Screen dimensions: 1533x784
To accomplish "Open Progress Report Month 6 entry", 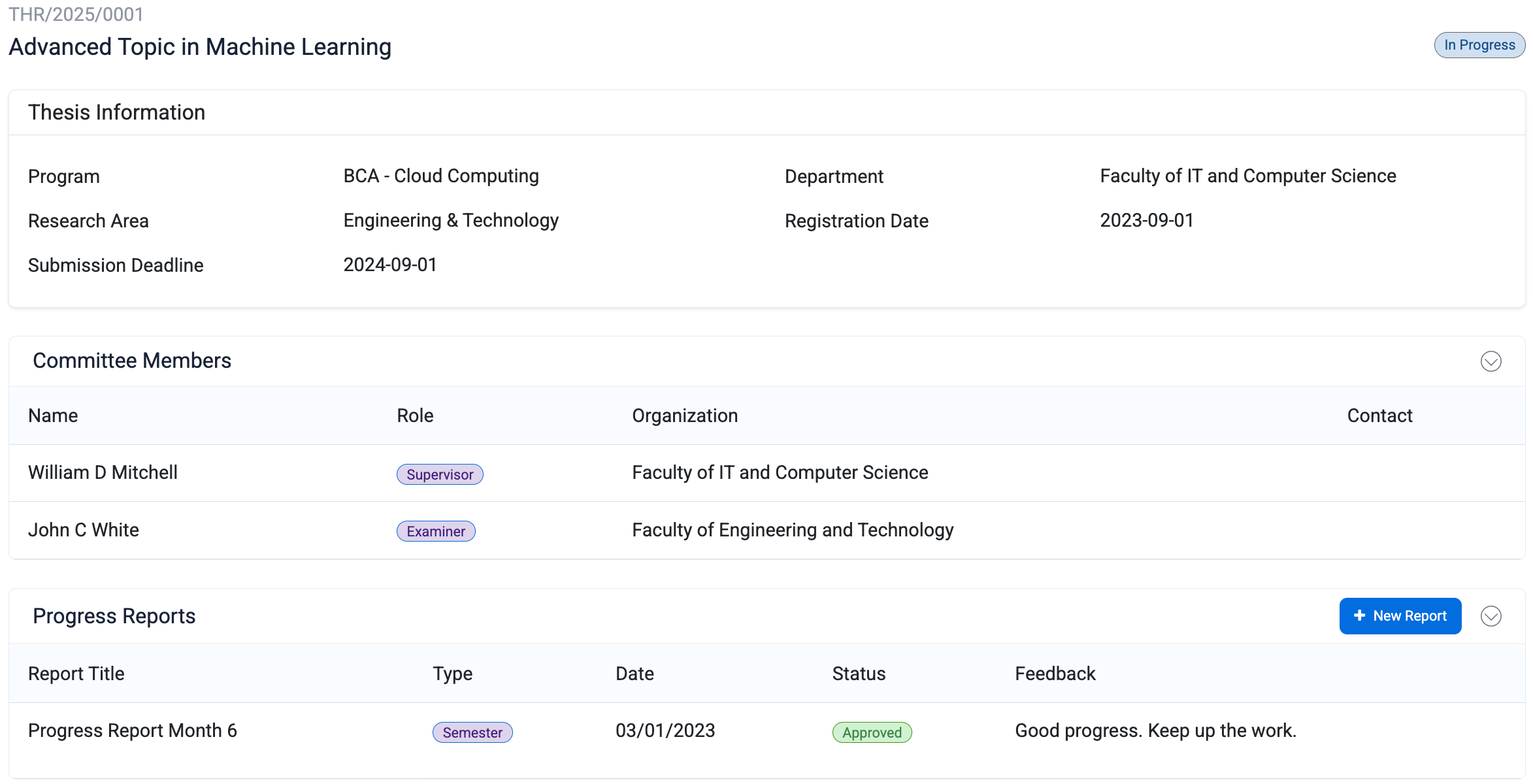I will click(133, 730).
